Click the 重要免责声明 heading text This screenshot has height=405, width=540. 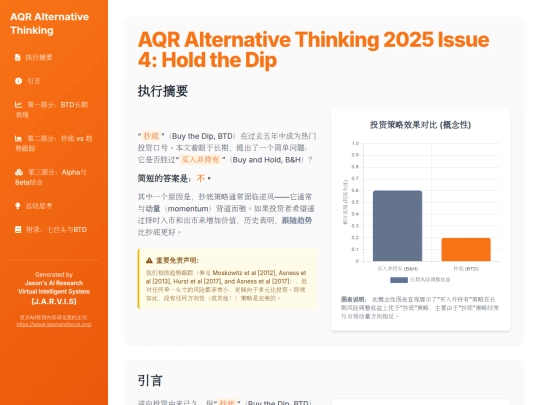177,260
